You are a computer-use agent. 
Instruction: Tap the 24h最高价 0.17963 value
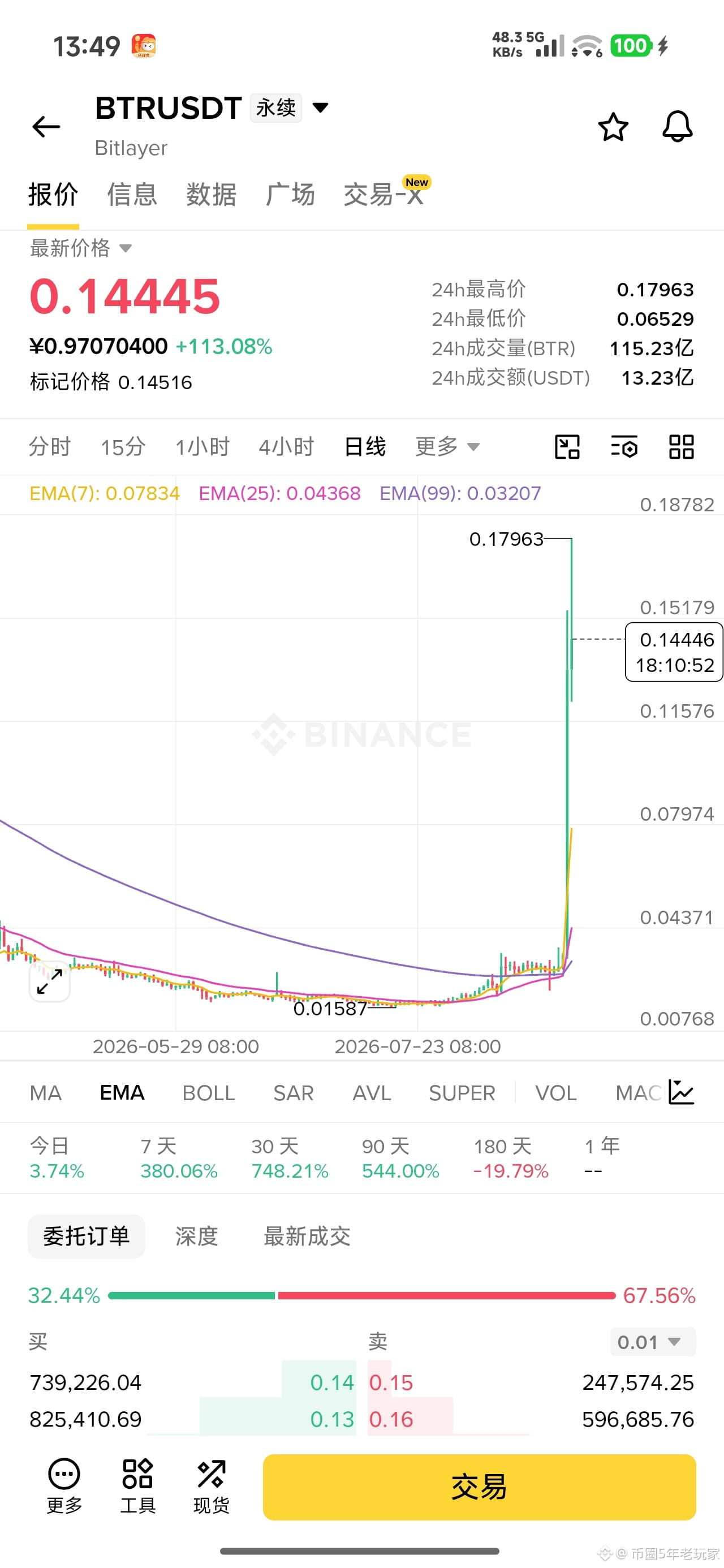click(x=655, y=289)
